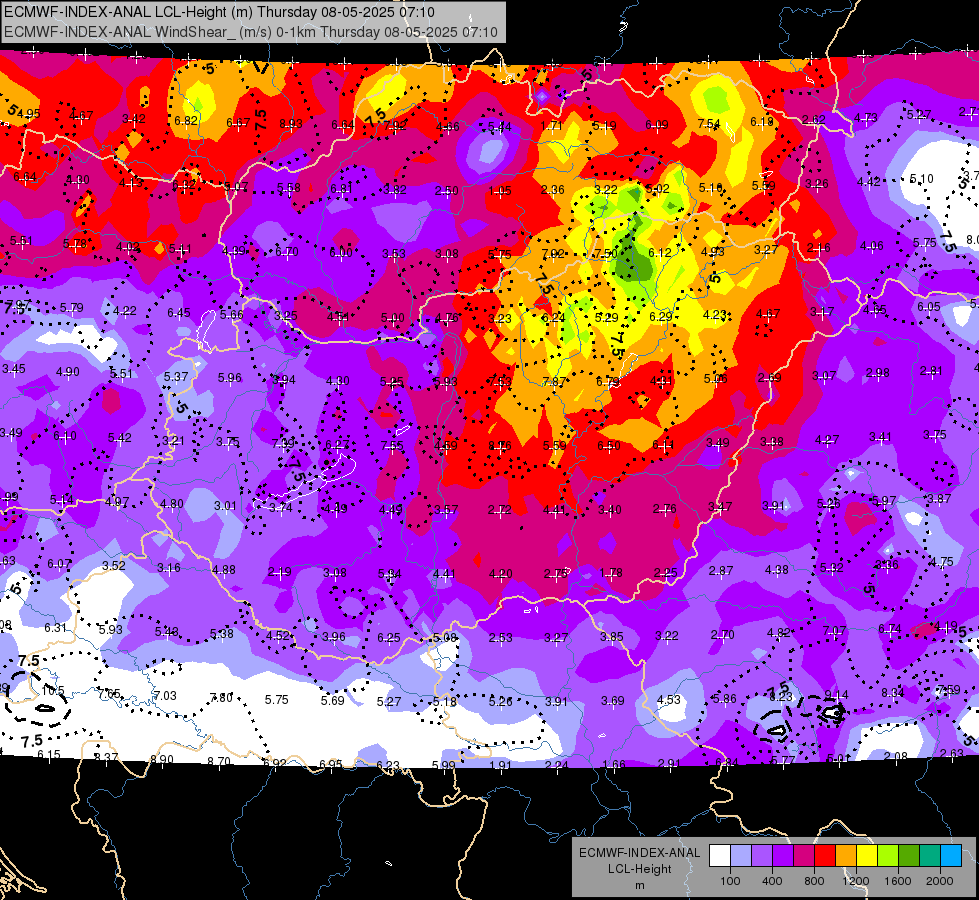Screen dimensions: 979x900
Task: Select the deep purple legend swatch after 400
Action: coord(783,856)
